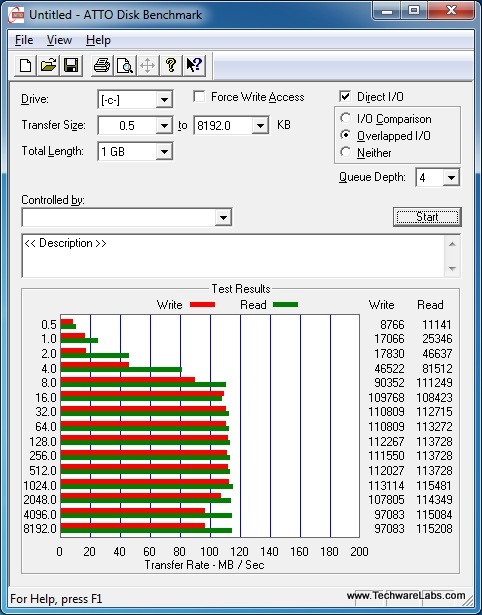Viewport: 482px width, 615px height.
Task: Uncheck the Direct I/O checkbox
Action: 345,96
